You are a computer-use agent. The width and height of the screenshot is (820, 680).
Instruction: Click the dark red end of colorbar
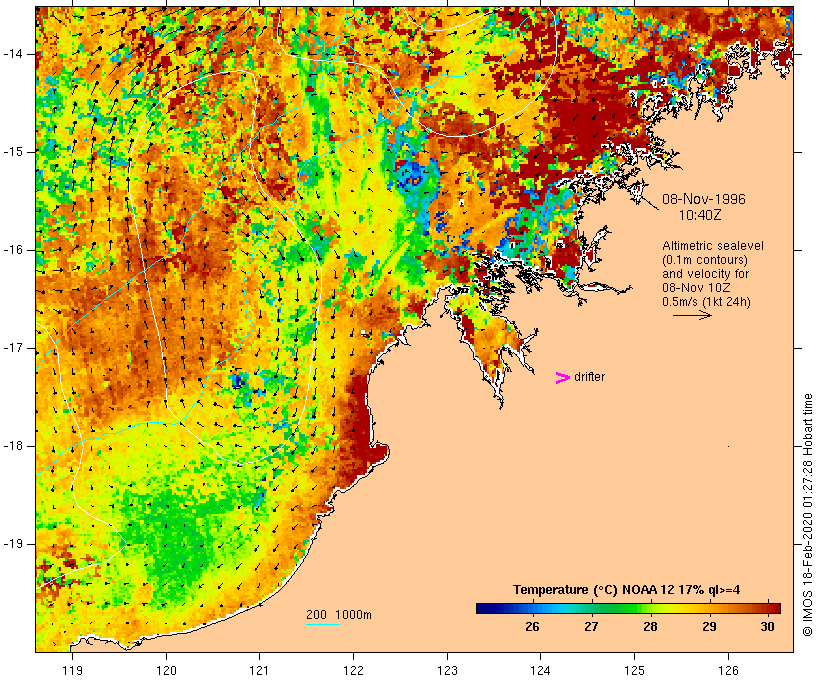tap(776, 608)
